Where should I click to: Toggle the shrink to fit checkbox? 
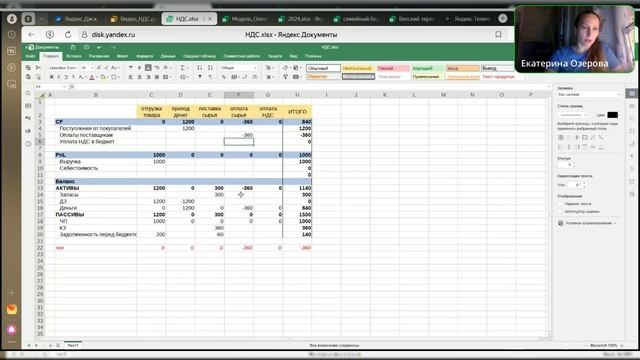click(x=561, y=211)
